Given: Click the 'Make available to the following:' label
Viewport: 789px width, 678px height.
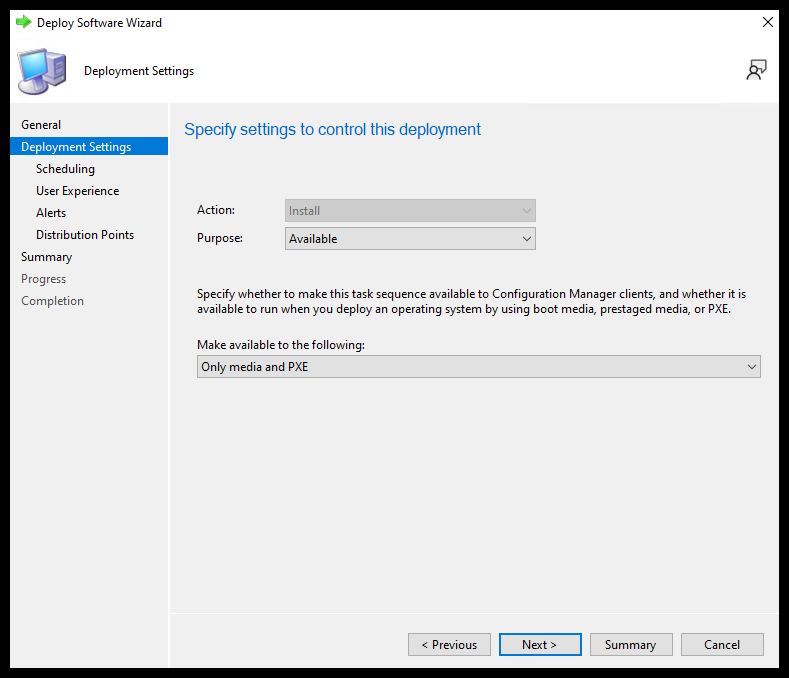Looking at the screenshot, I should click(x=281, y=345).
